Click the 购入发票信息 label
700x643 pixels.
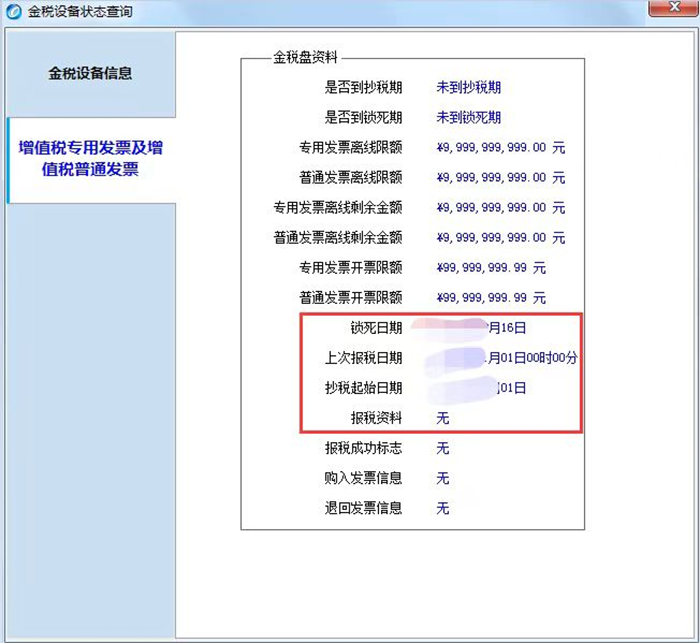pyautogui.click(x=363, y=478)
